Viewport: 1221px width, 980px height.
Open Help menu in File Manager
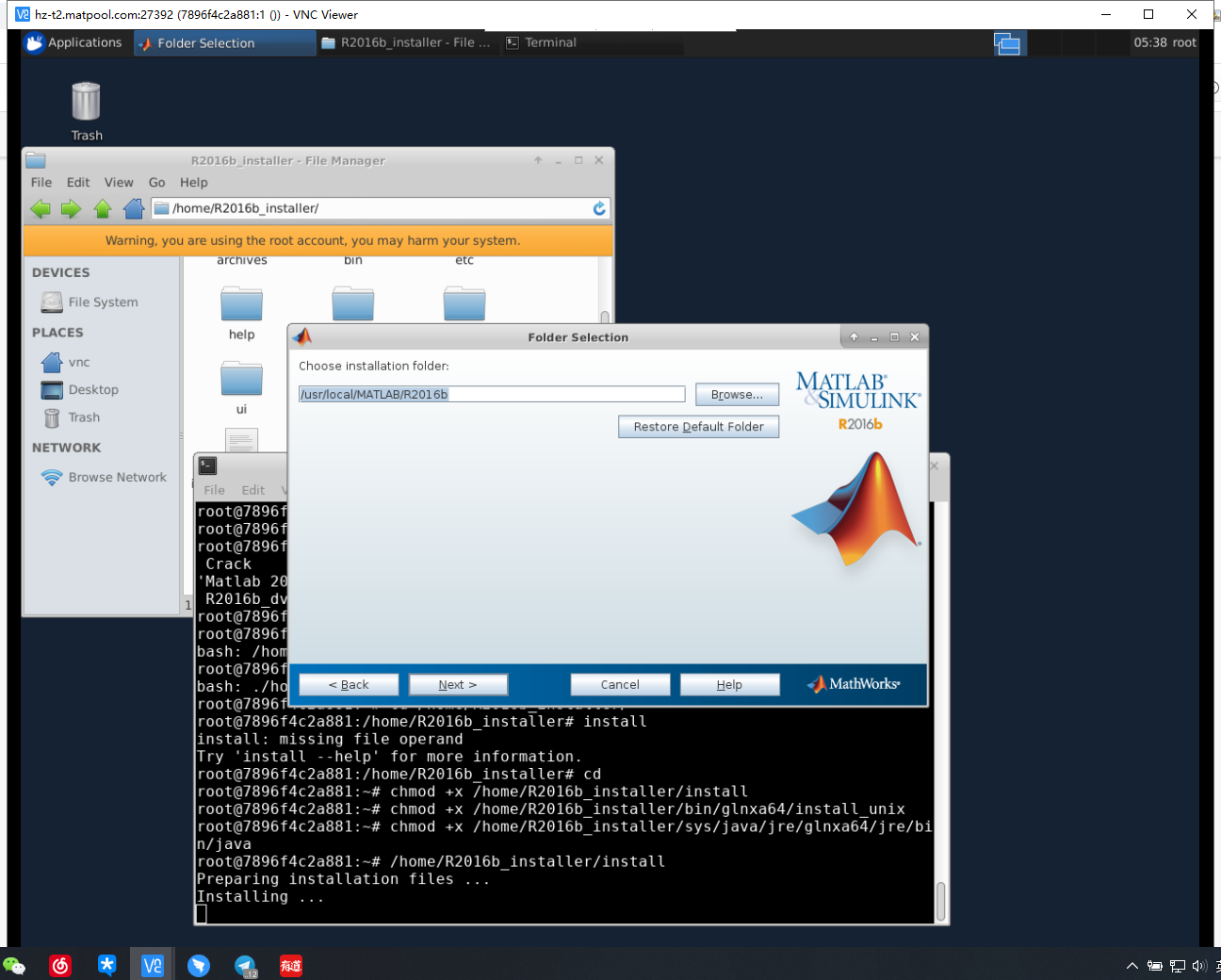[194, 183]
